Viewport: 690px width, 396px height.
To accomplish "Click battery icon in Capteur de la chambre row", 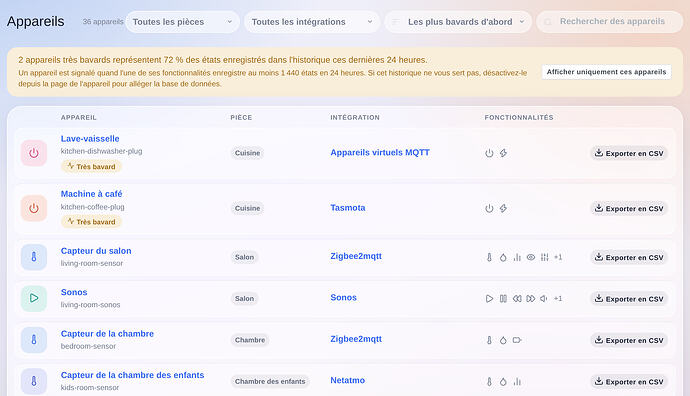I will point(517,340).
